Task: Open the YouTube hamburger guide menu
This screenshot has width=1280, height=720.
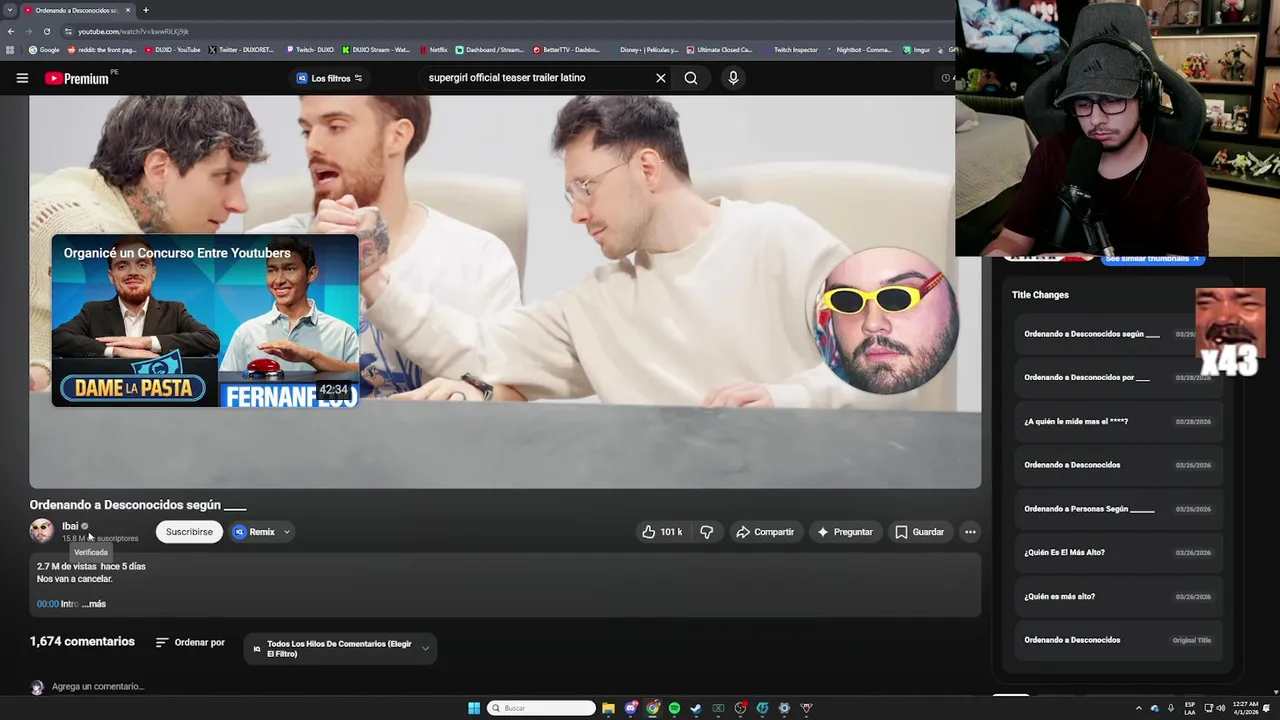Action: 22,78
